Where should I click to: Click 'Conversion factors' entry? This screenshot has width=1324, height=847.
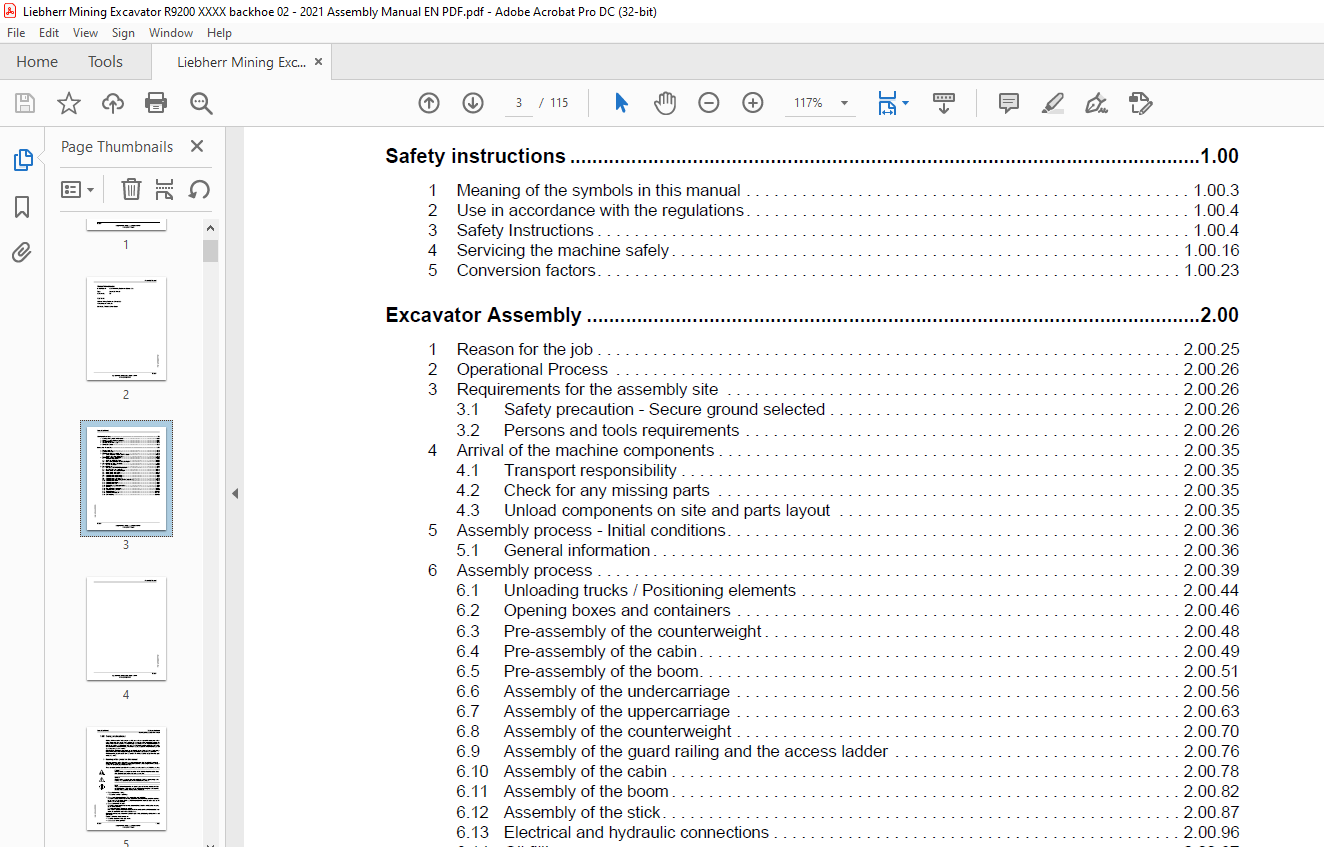(x=526, y=270)
